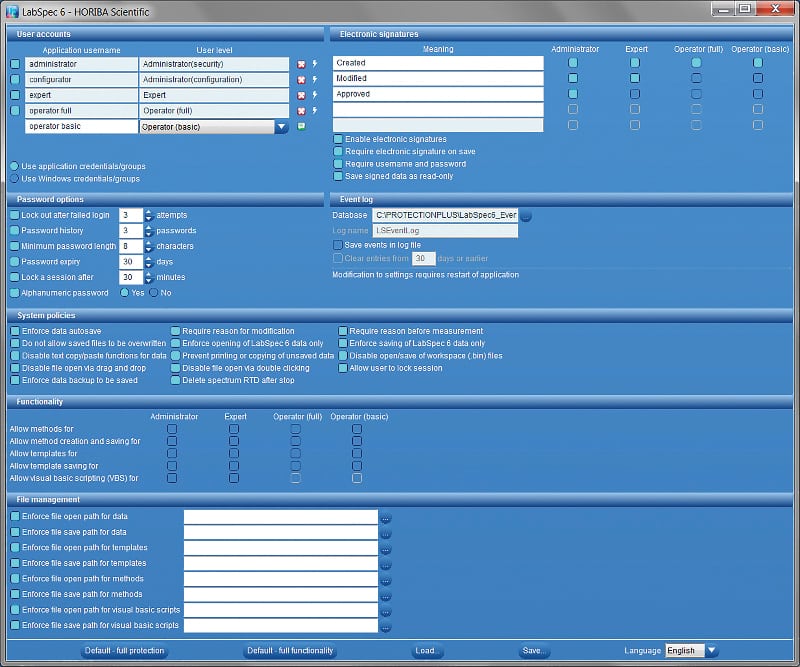Click the lightning icon for expert account
The width and height of the screenshot is (800, 667).
point(315,95)
